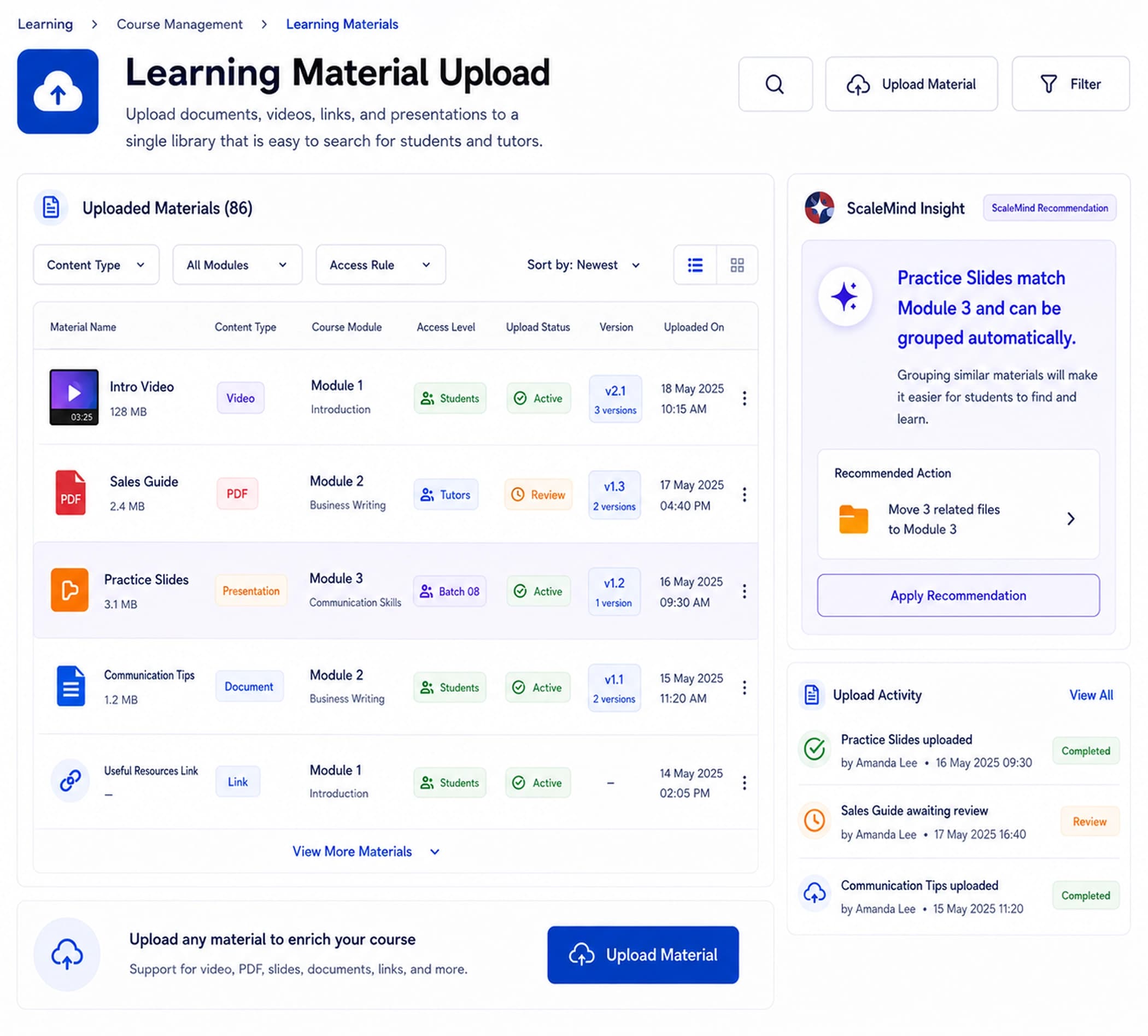The image size is (1148, 1036).
Task: Click Apply Recommendation button
Action: (958, 595)
